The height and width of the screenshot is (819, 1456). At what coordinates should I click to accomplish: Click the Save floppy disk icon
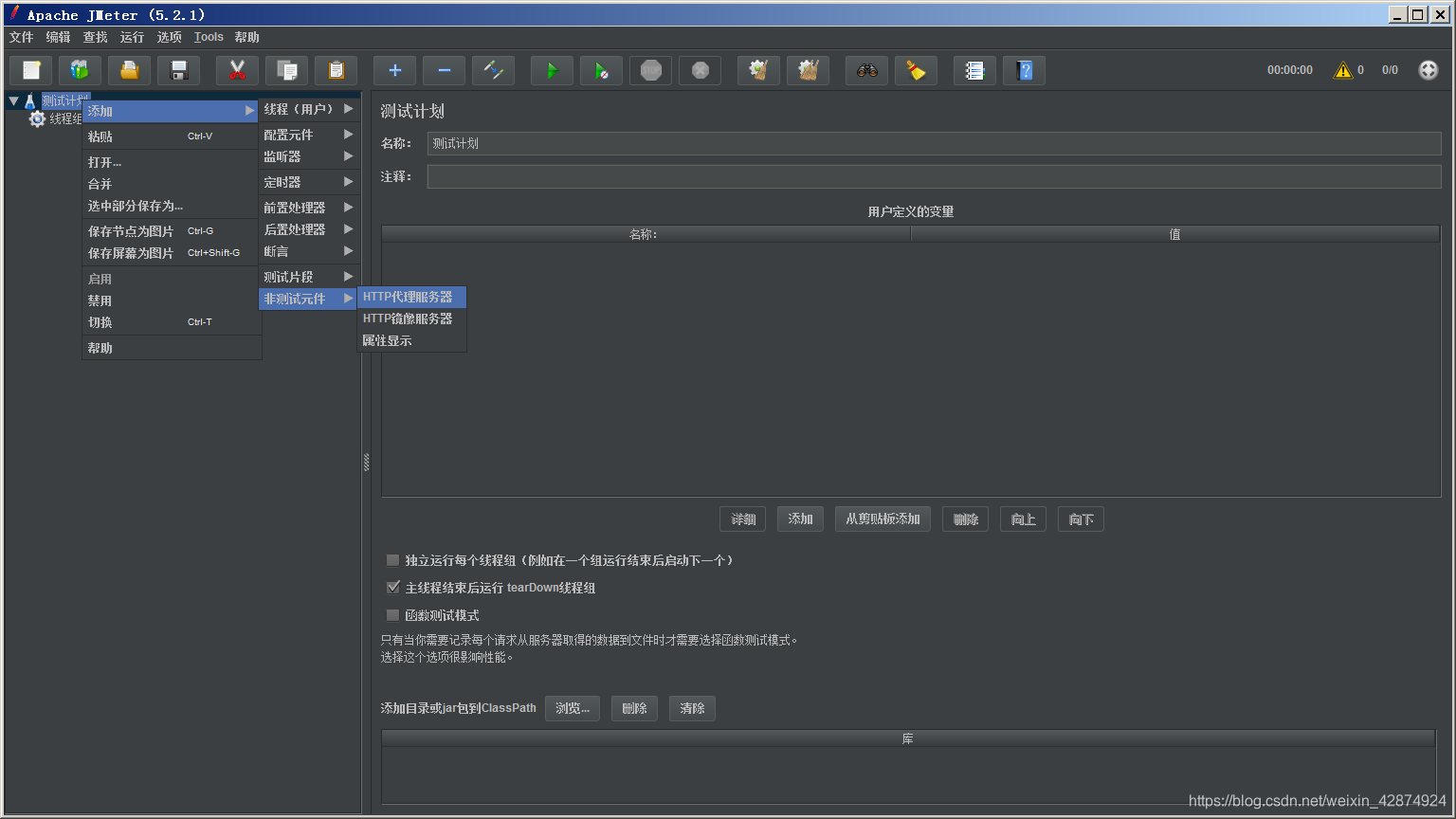178,70
